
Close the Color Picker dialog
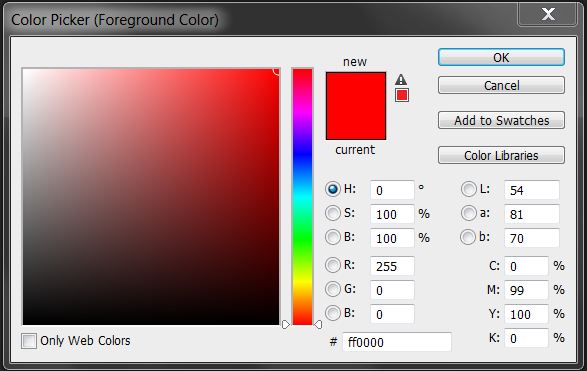[548, 14]
